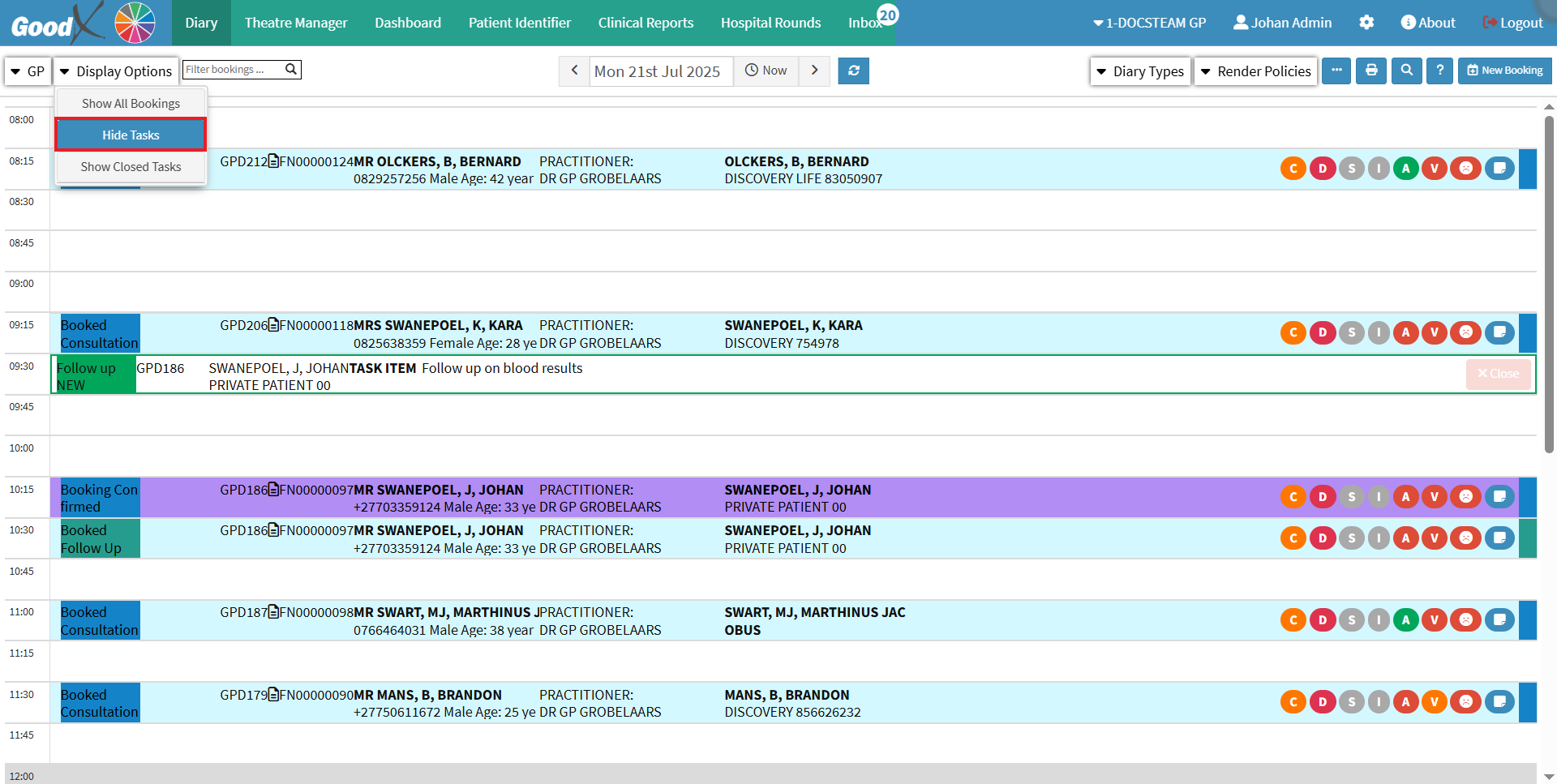Screen dimensions: 1557x784
Task: Click the question mark help button
Action: [1439, 71]
